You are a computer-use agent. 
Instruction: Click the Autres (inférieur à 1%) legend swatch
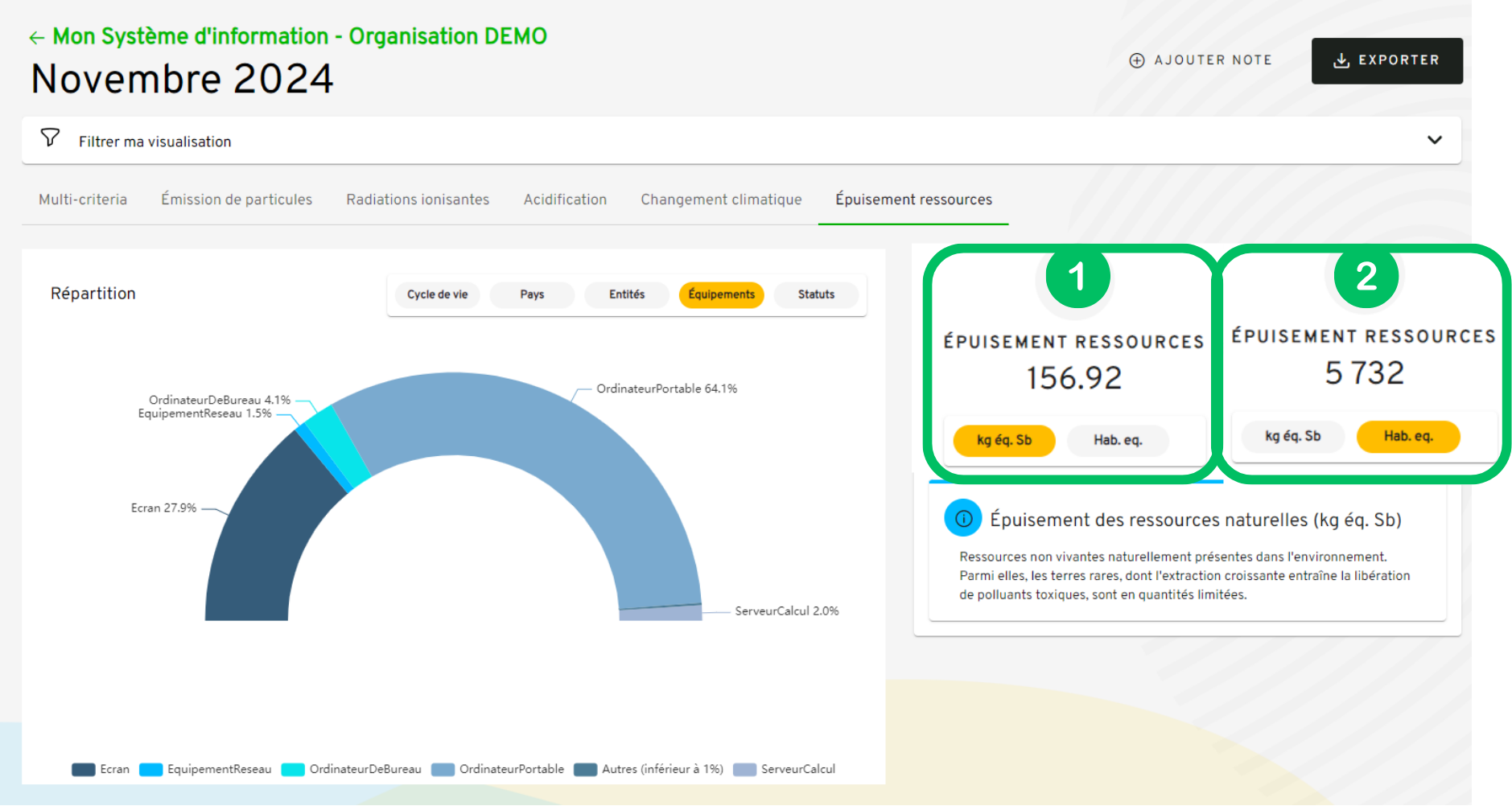point(585,770)
